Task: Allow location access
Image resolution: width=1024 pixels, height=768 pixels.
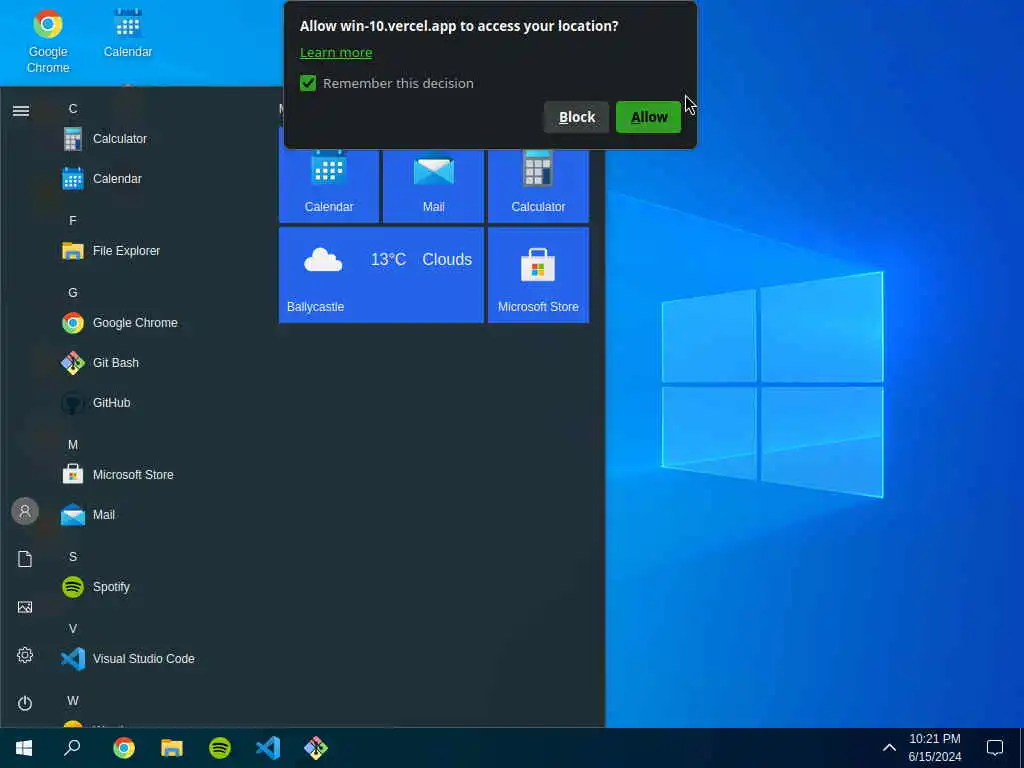Action: pyautogui.click(x=648, y=117)
